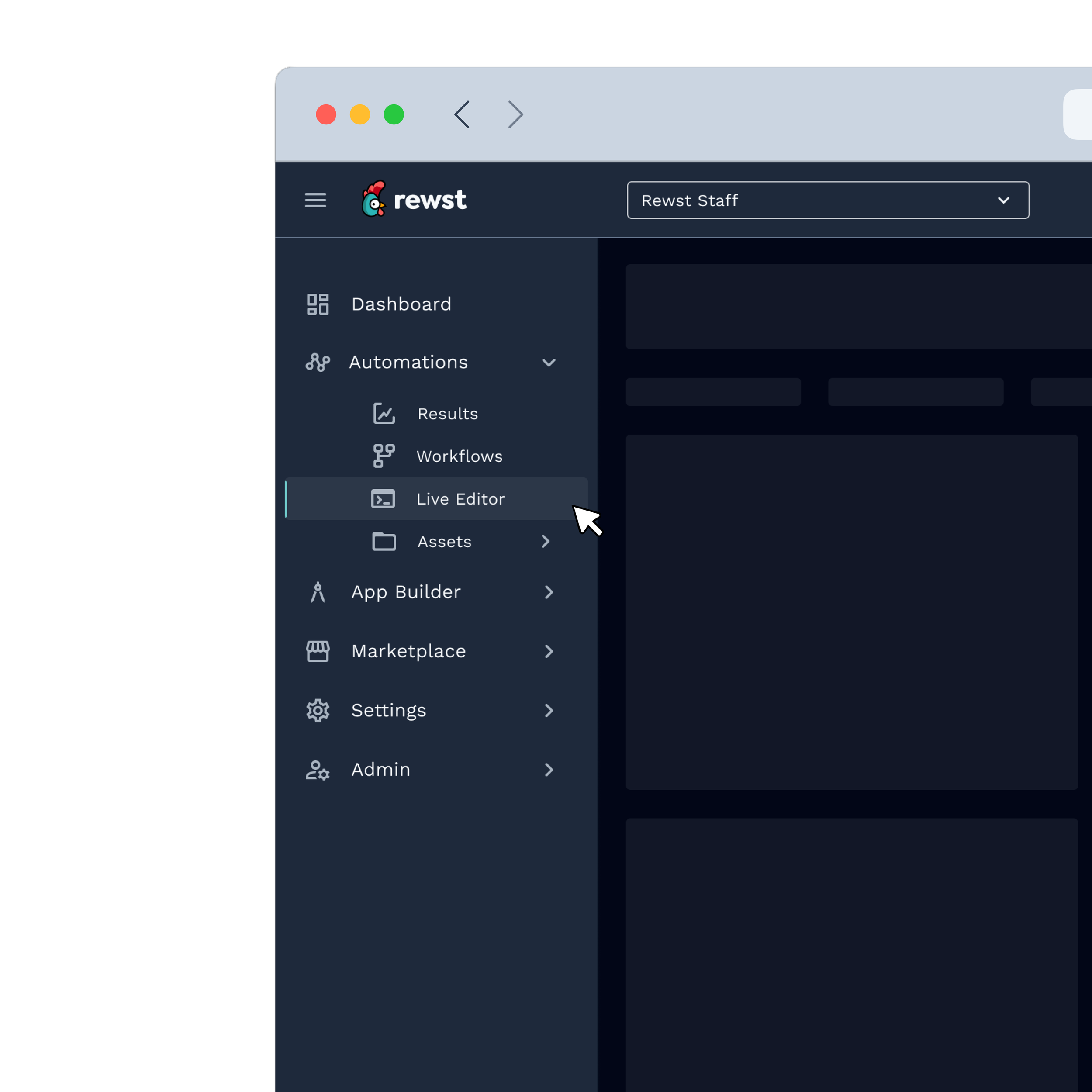Go to Workflows
This screenshot has width=1092, height=1092.
click(460, 456)
